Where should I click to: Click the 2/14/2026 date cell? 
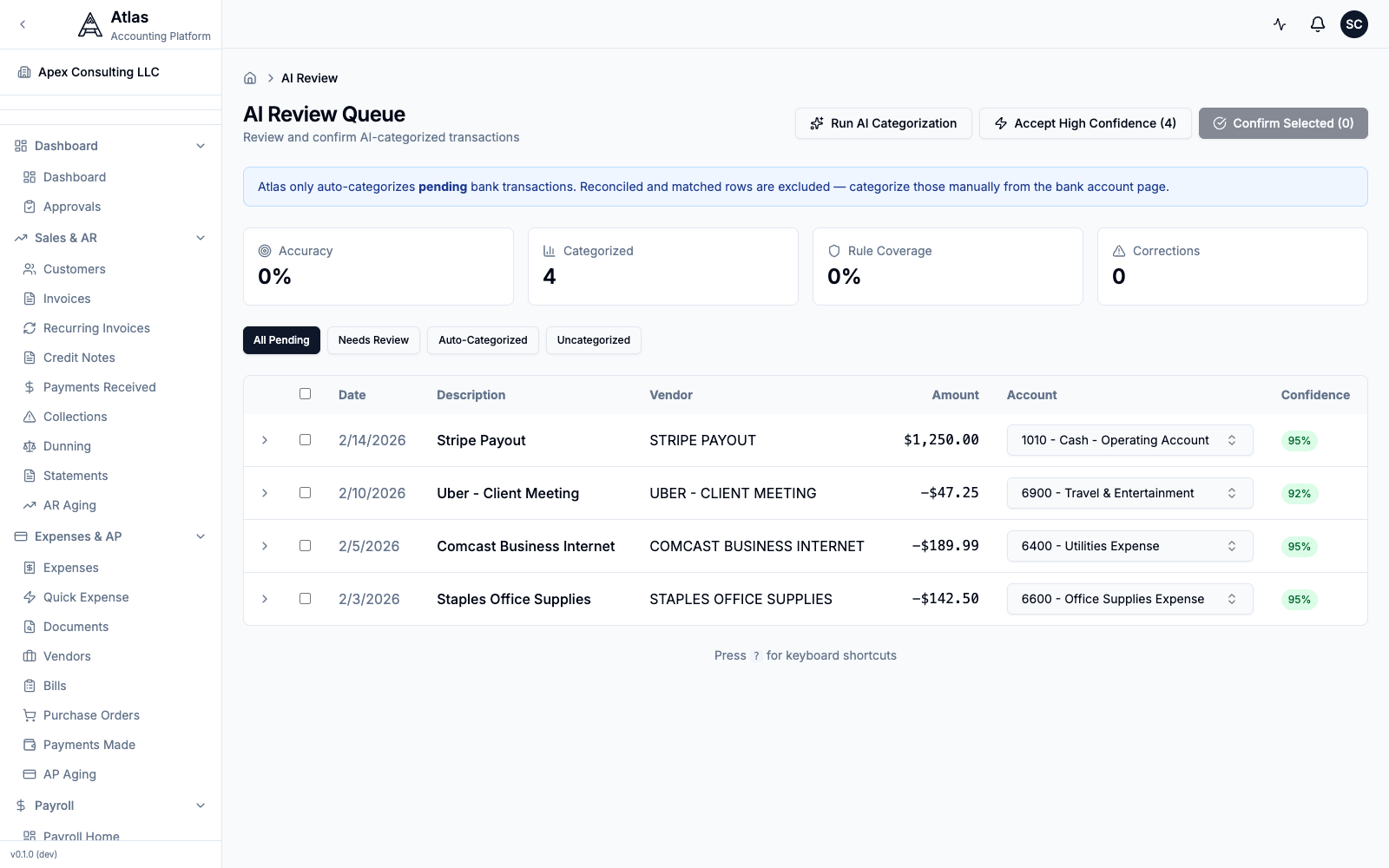[x=372, y=440]
